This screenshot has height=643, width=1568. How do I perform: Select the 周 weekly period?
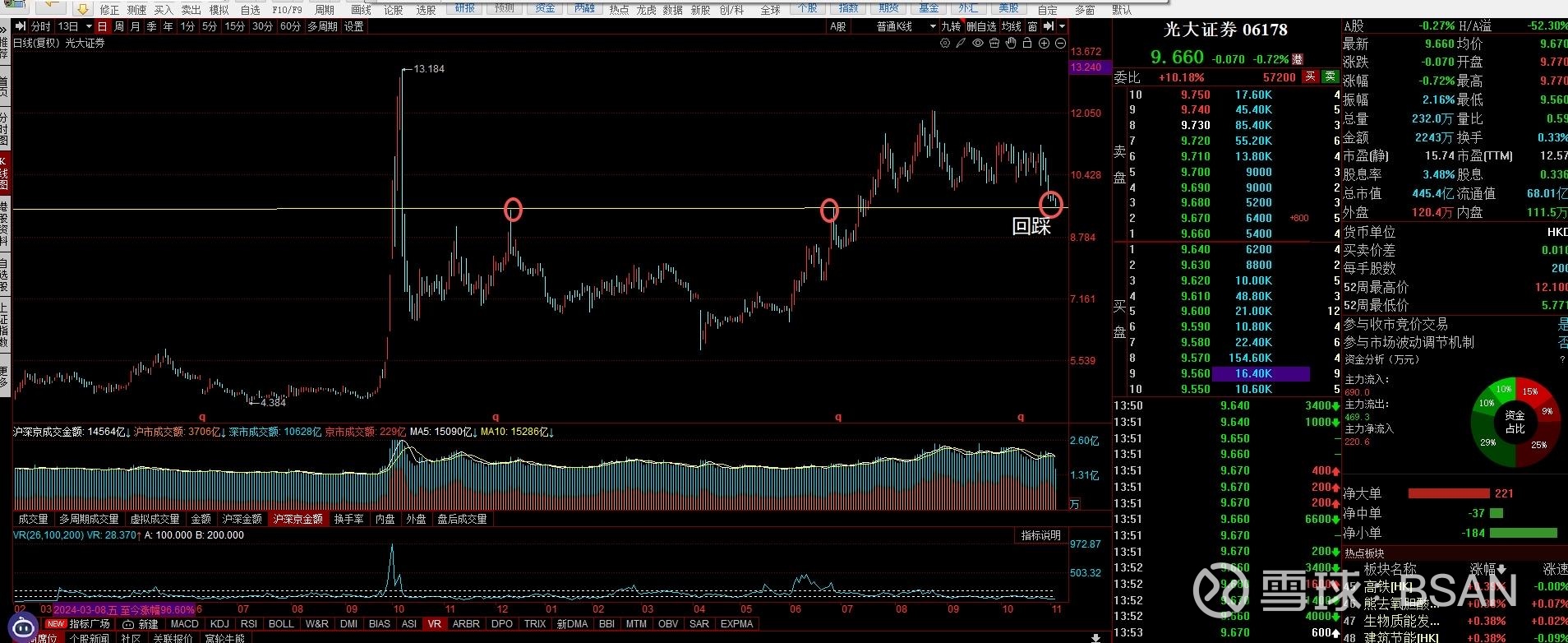[x=119, y=26]
